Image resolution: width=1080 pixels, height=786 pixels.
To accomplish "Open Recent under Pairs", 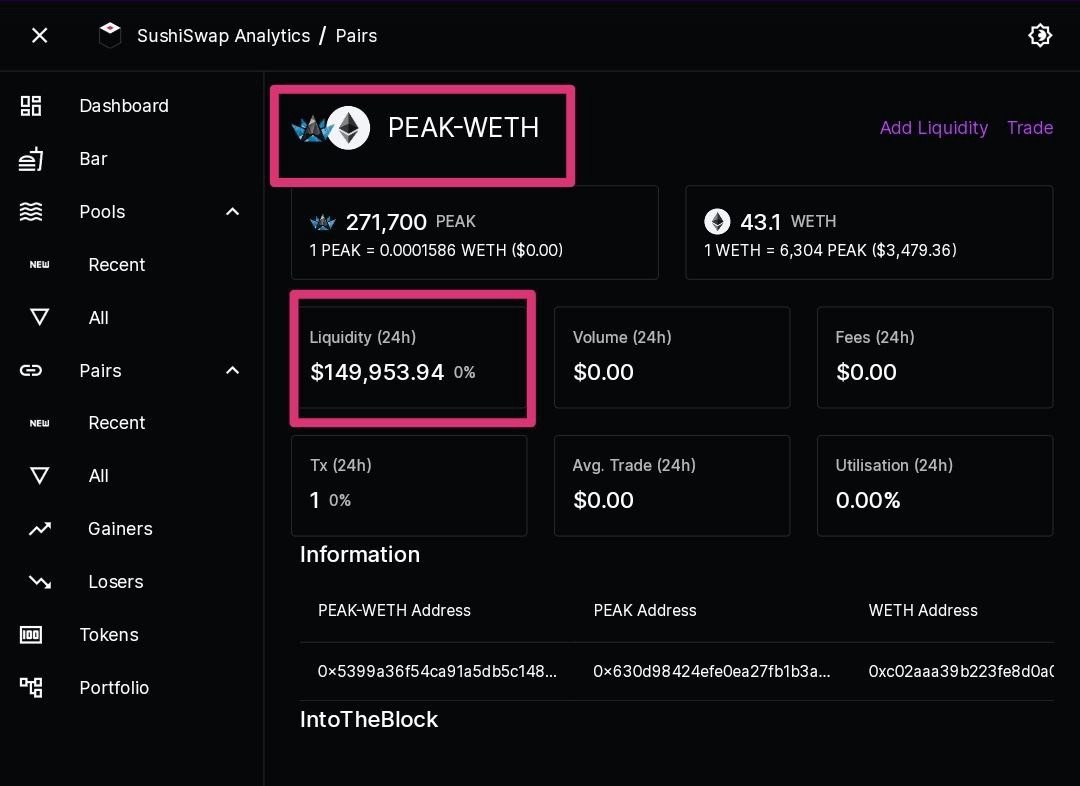I will tap(117, 423).
